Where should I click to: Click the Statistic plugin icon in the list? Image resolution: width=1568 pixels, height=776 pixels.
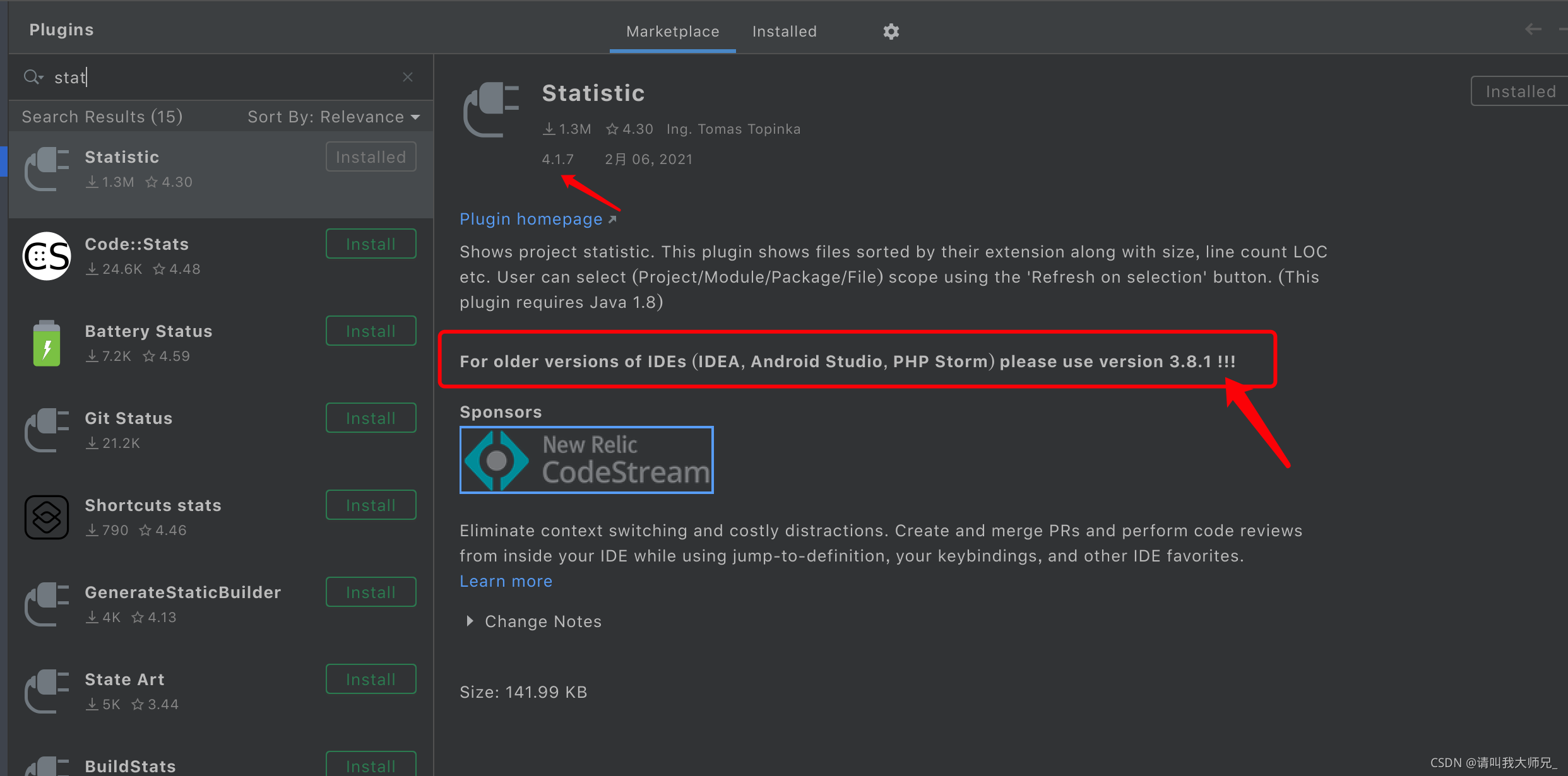pyautogui.click(x=46, y=168)
